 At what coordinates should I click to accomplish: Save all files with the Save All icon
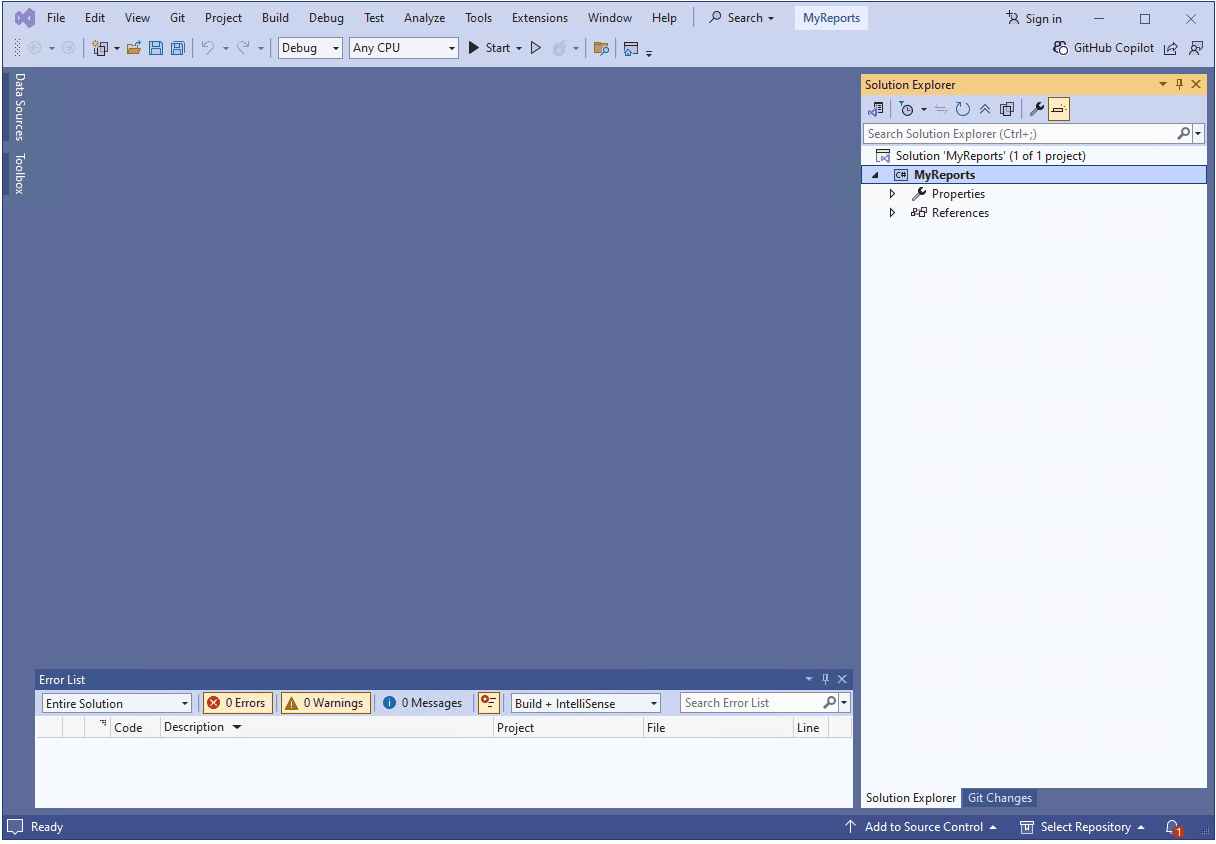pyautogui.click(x=178, y=48)
